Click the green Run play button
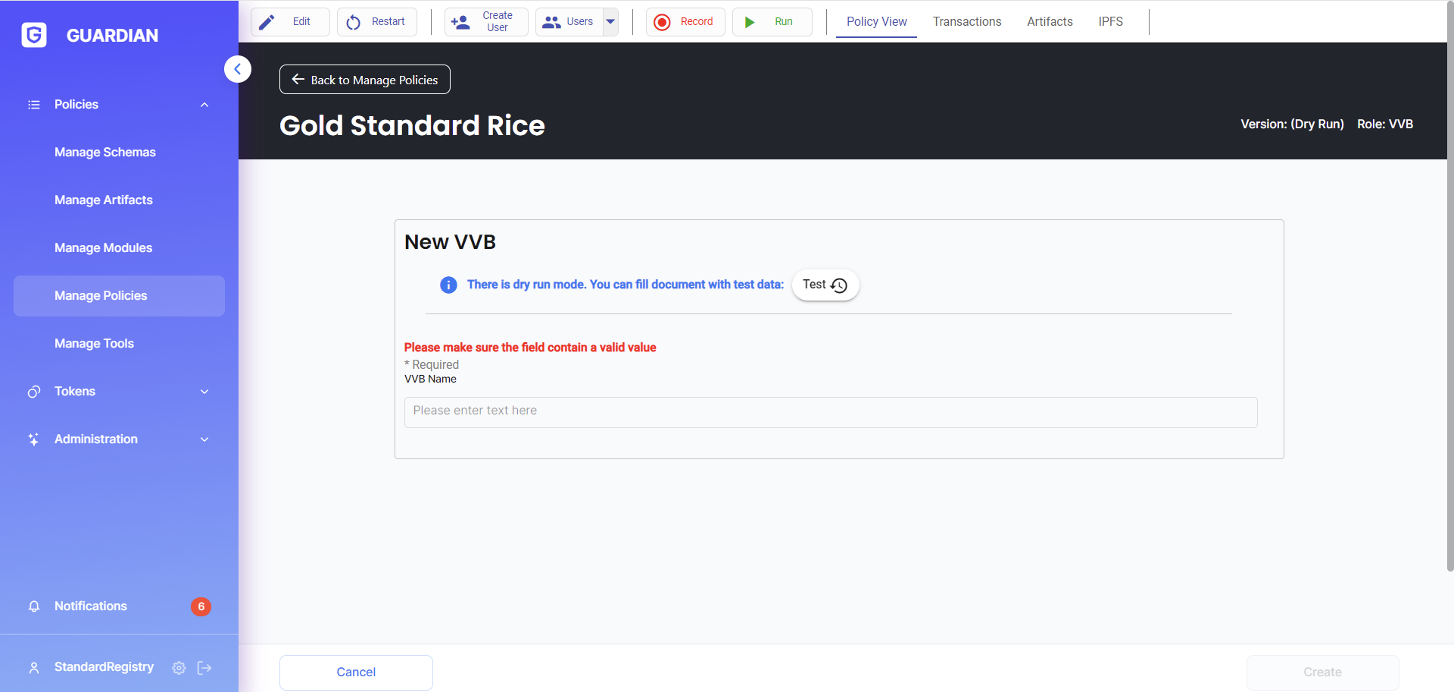 coord(771,22)
